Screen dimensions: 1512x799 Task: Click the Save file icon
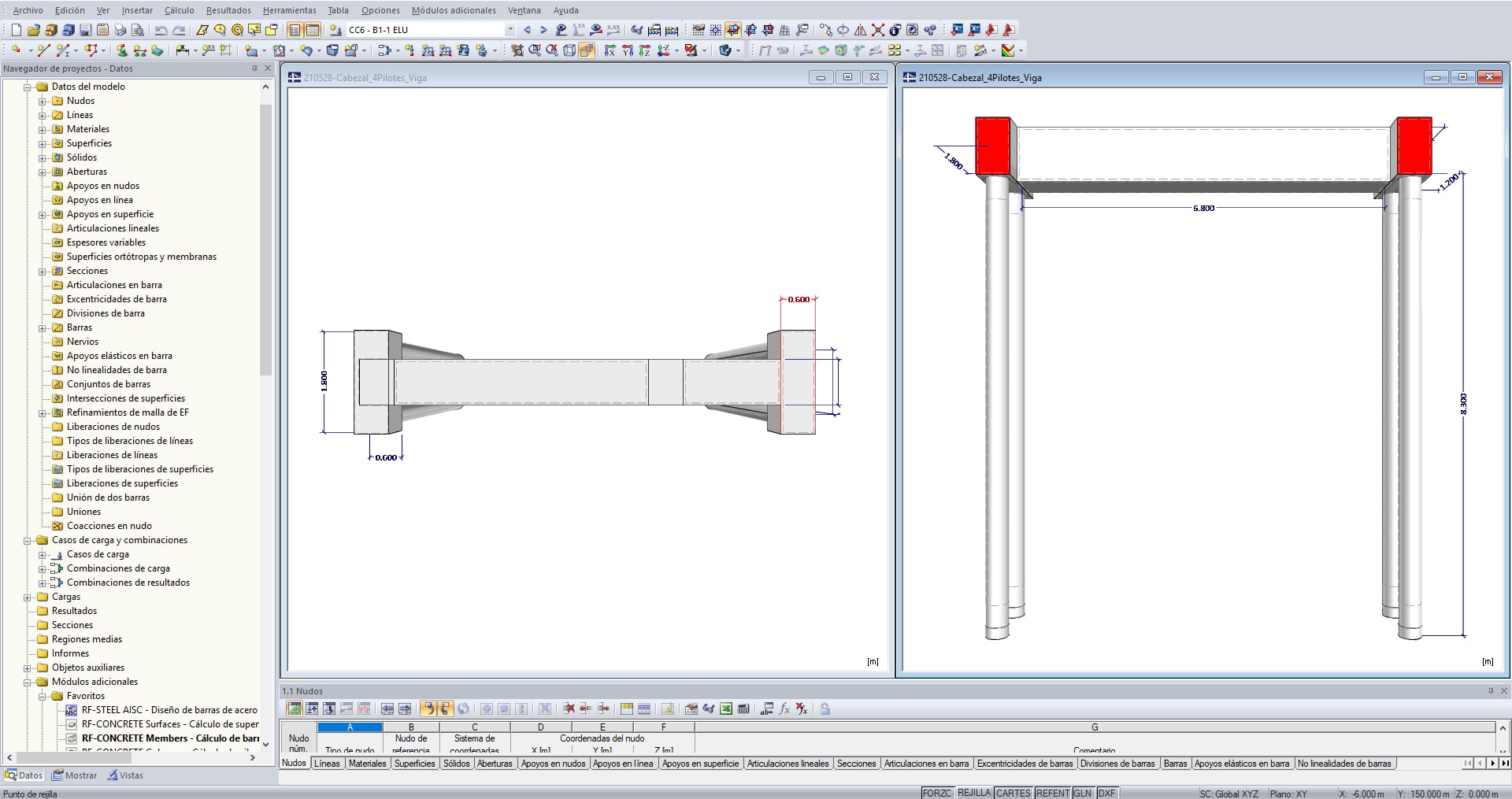pos(85,30)
